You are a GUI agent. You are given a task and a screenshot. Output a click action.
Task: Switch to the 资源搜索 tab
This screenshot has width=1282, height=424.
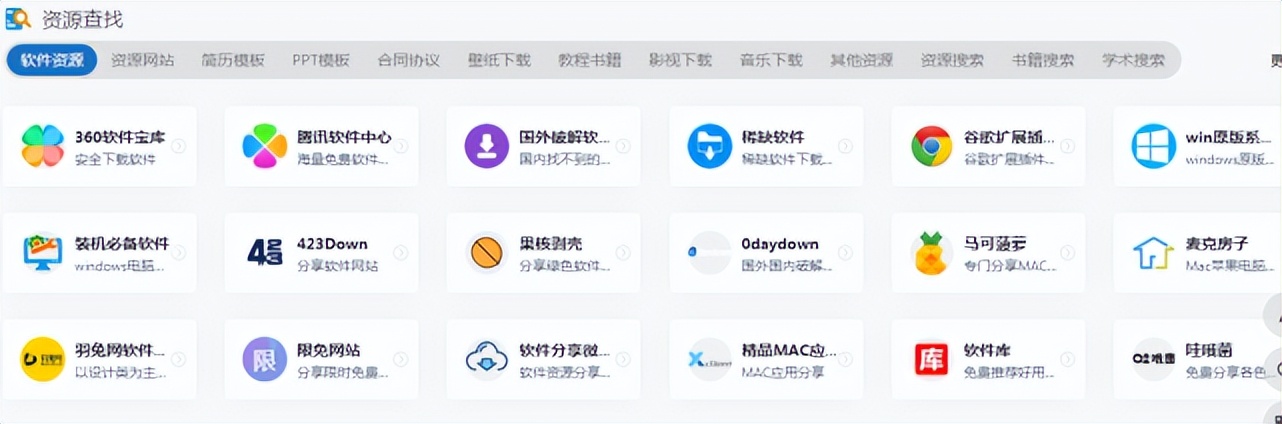[952, 60]
